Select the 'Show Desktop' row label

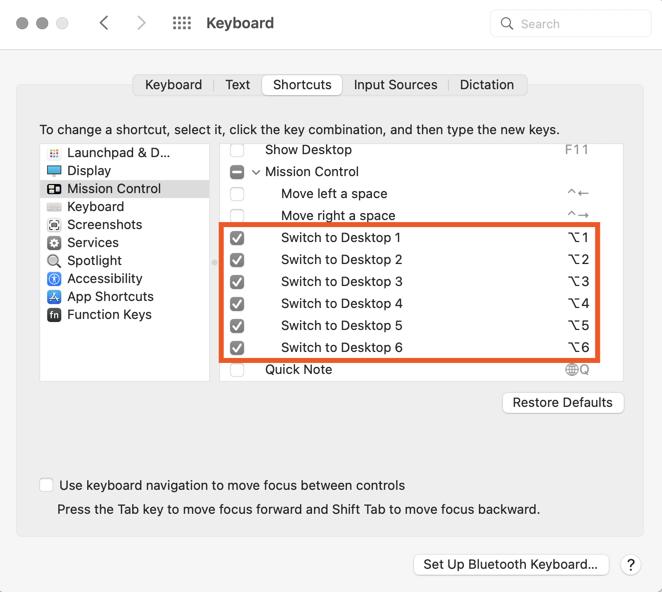pos(308,150)
